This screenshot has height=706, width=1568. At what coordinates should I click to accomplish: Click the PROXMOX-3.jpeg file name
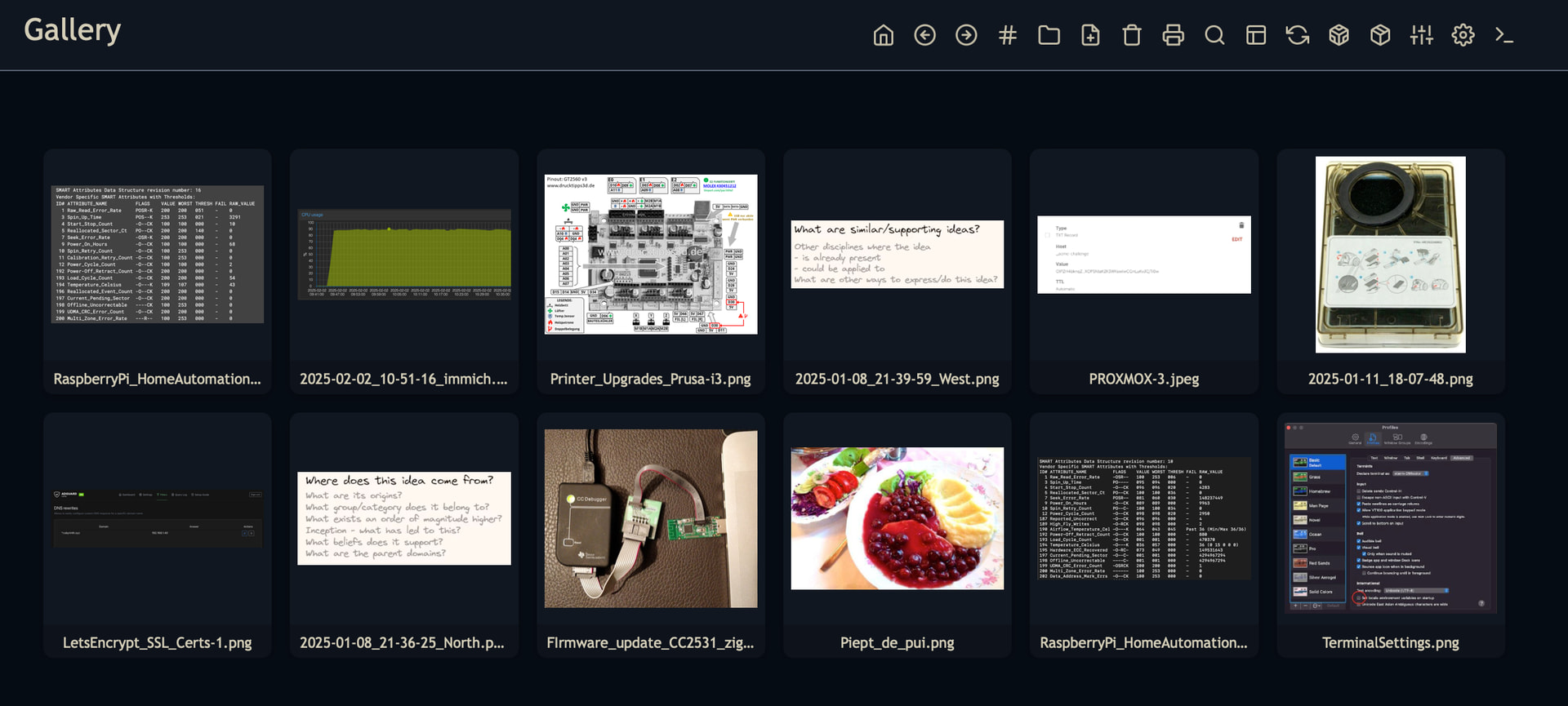(1143, 379)
